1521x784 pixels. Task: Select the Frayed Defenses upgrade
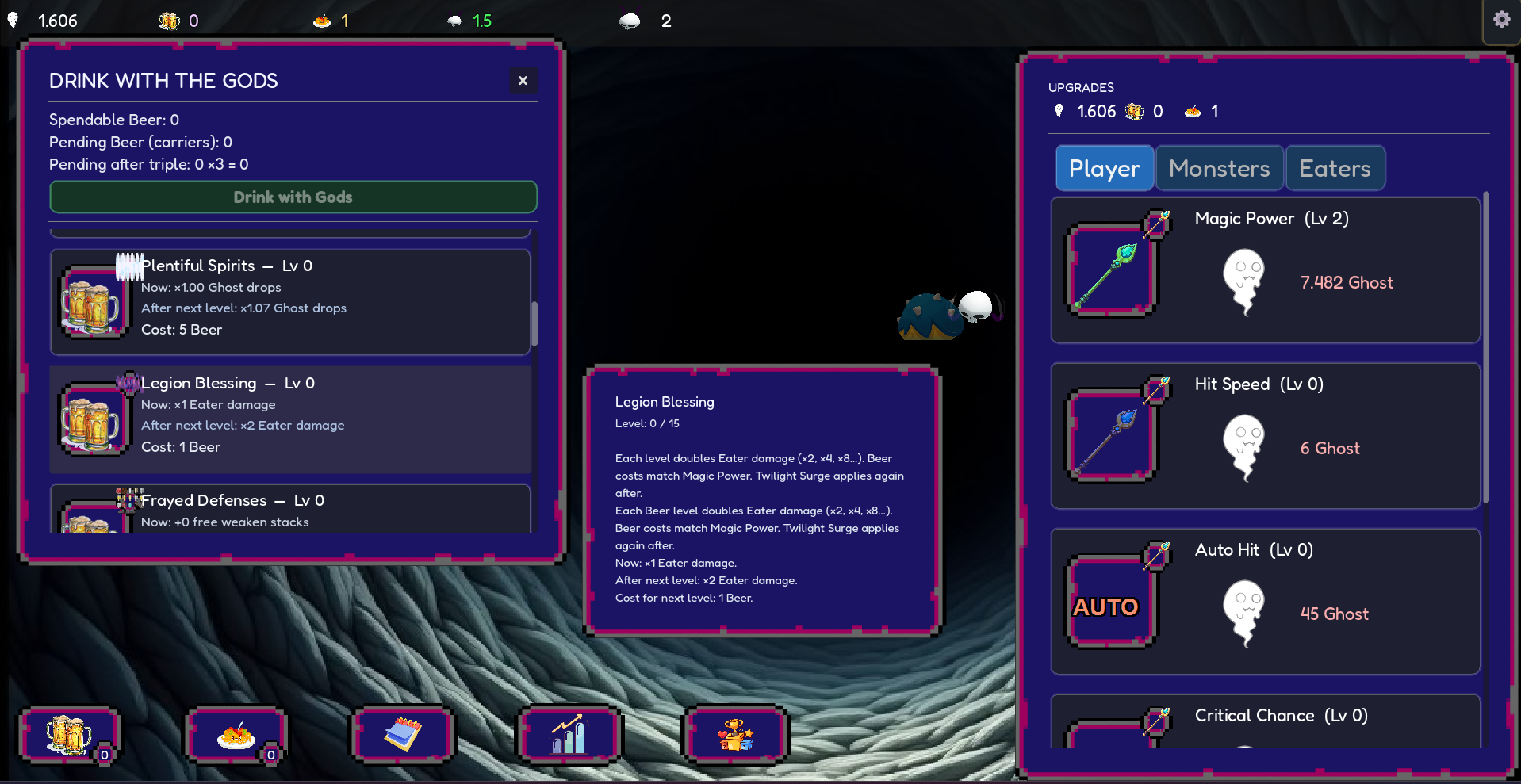(x=290, y=508)
